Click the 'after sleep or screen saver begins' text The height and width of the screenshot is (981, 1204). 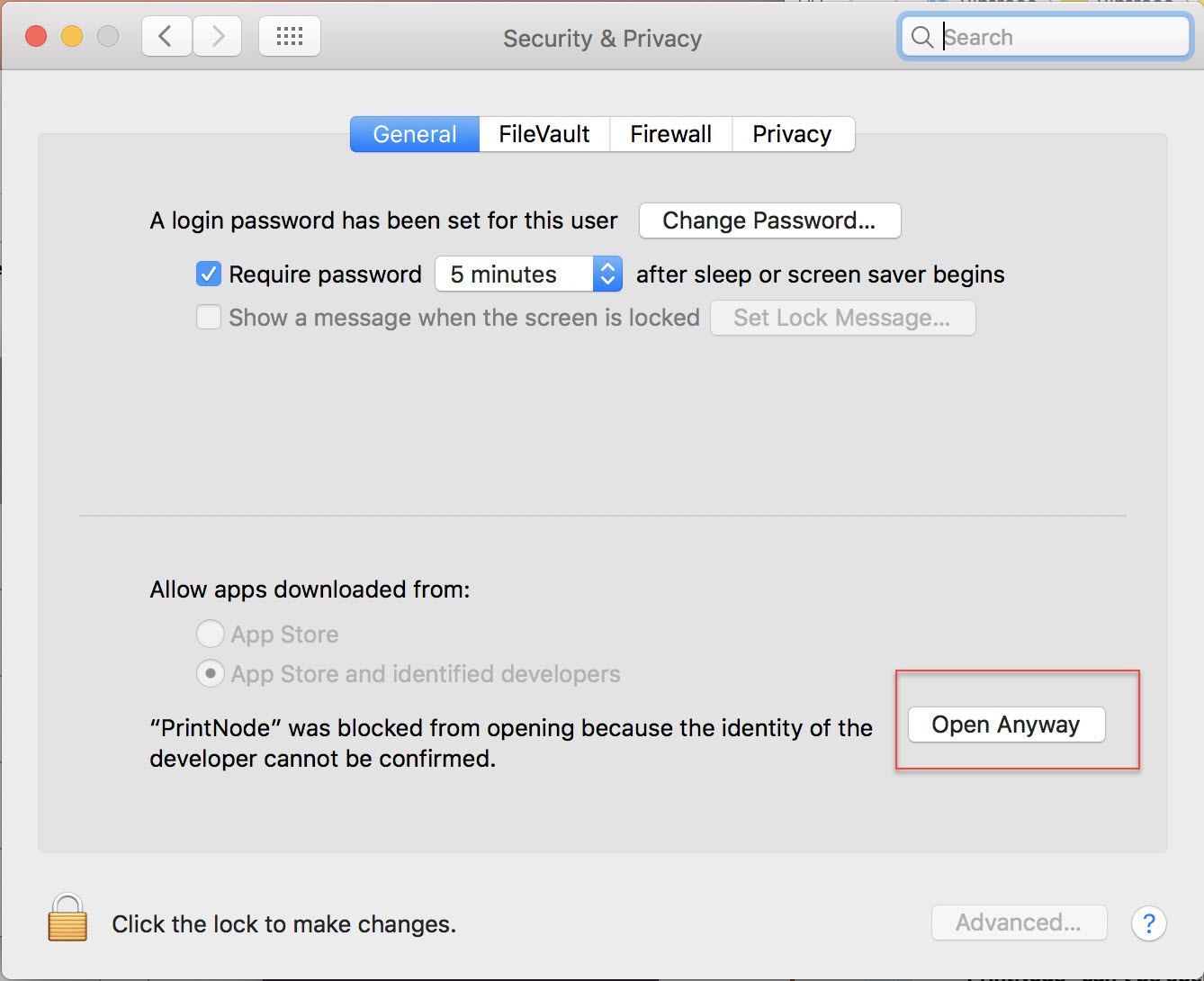[x=821, y=274]
